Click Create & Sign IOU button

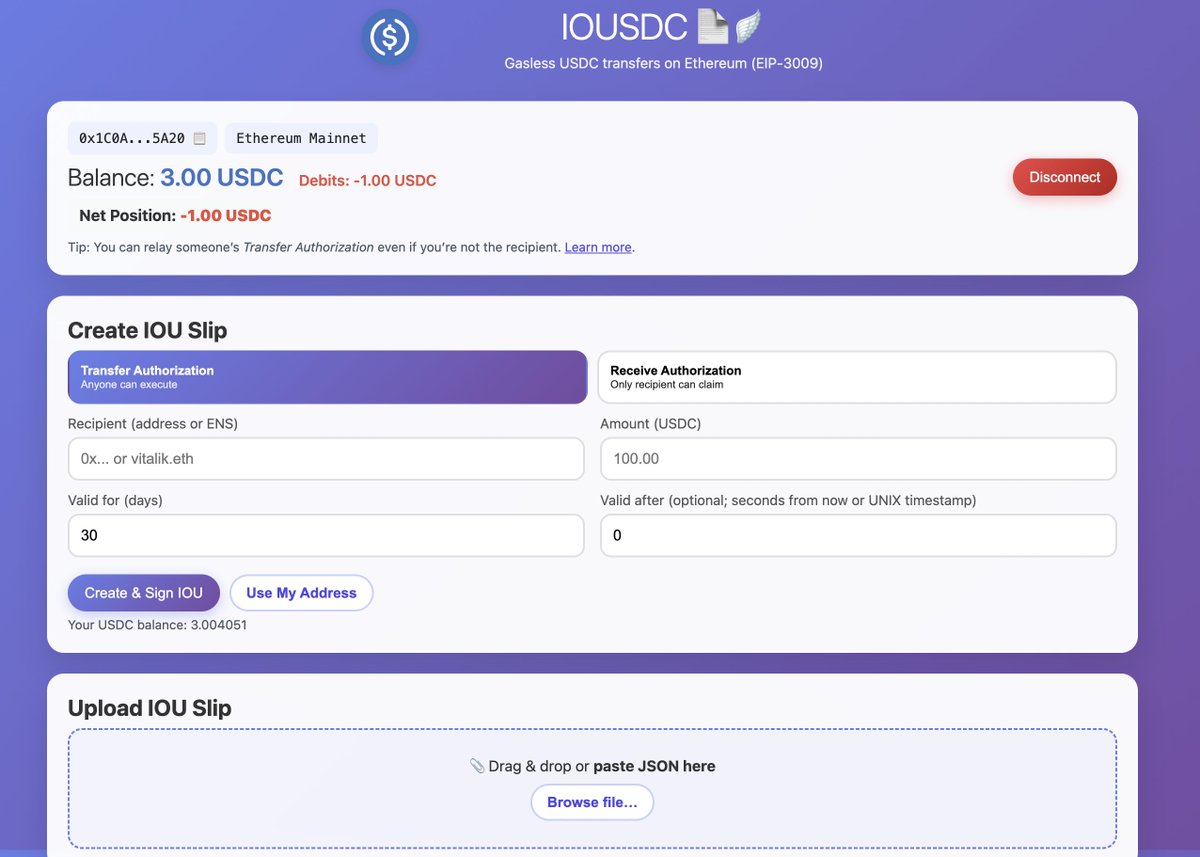144,593
